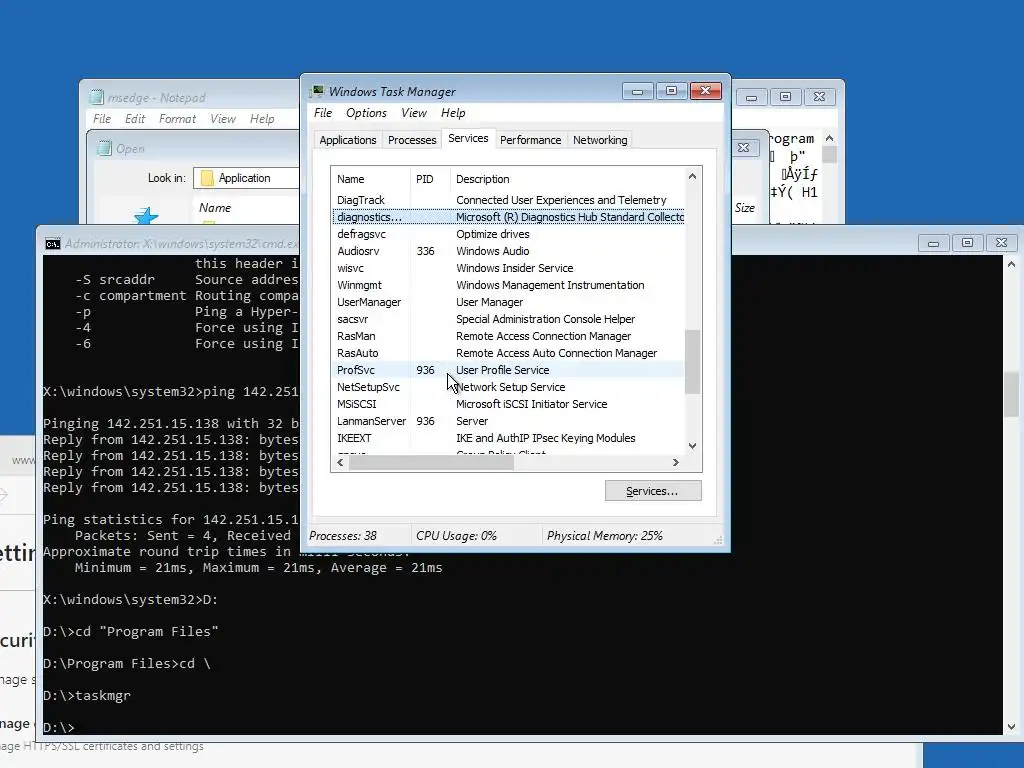Sort services by Description column header

[x=568, y=179]
